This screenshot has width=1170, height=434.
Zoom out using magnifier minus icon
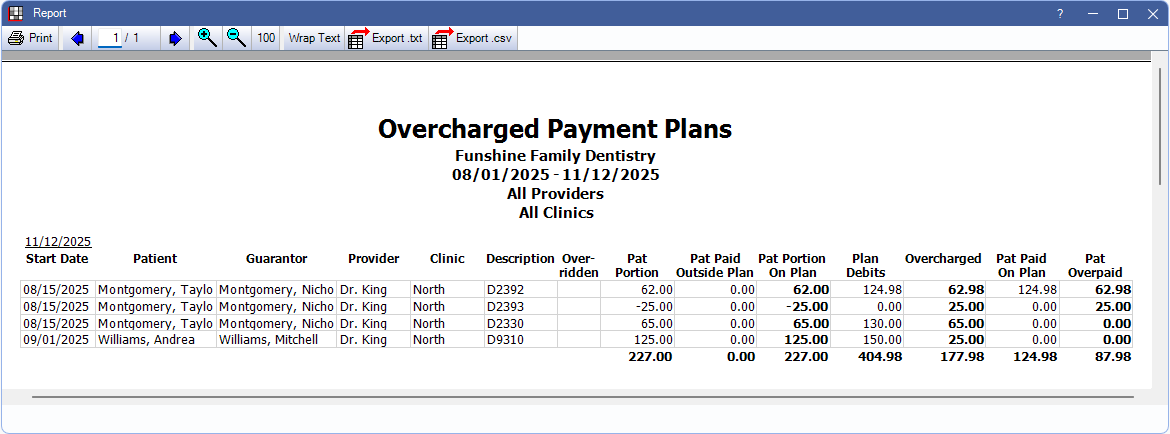(x=236, y=38)
